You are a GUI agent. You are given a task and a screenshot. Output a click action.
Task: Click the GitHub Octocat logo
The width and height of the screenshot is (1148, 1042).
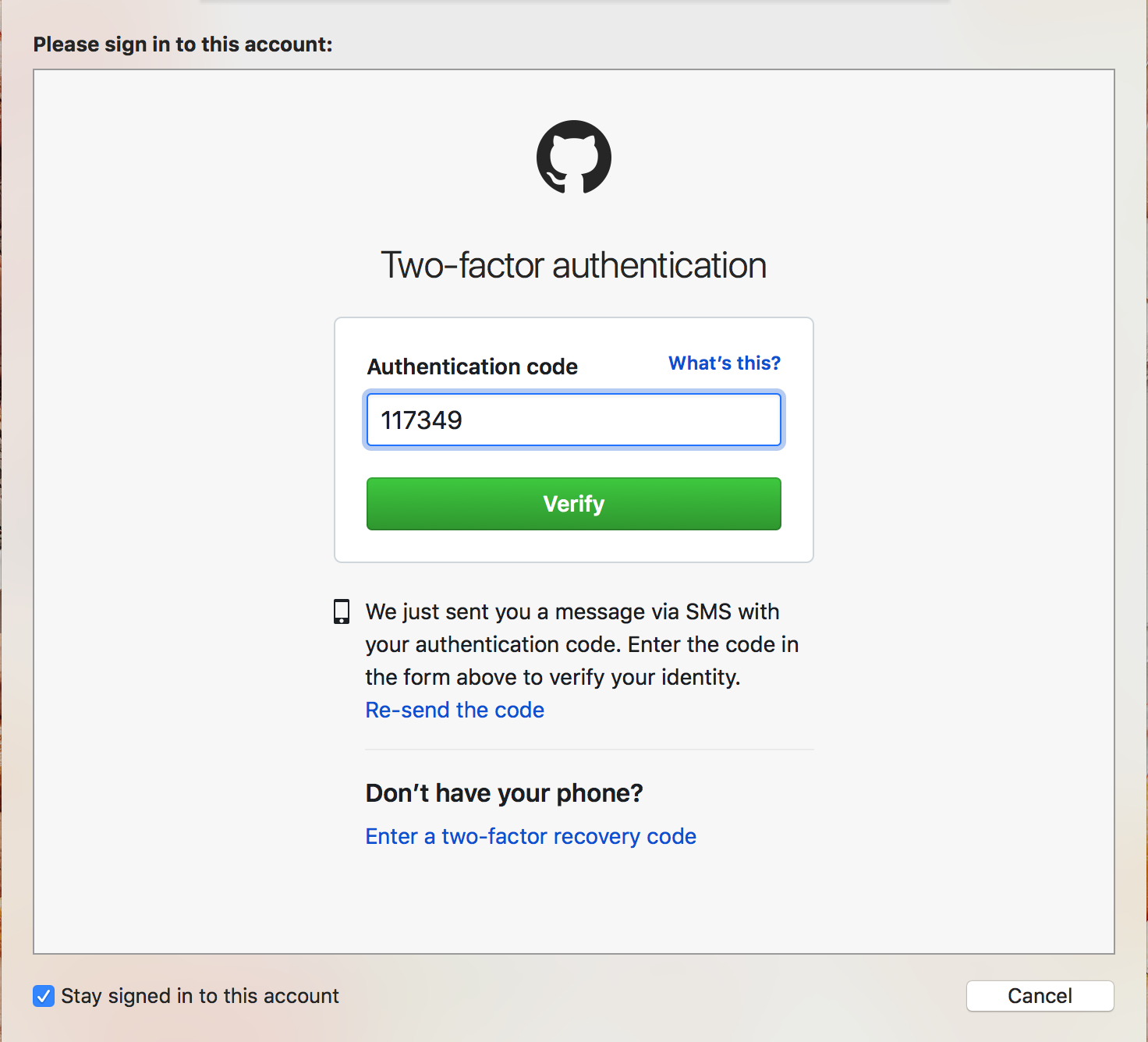click(574, 157)
